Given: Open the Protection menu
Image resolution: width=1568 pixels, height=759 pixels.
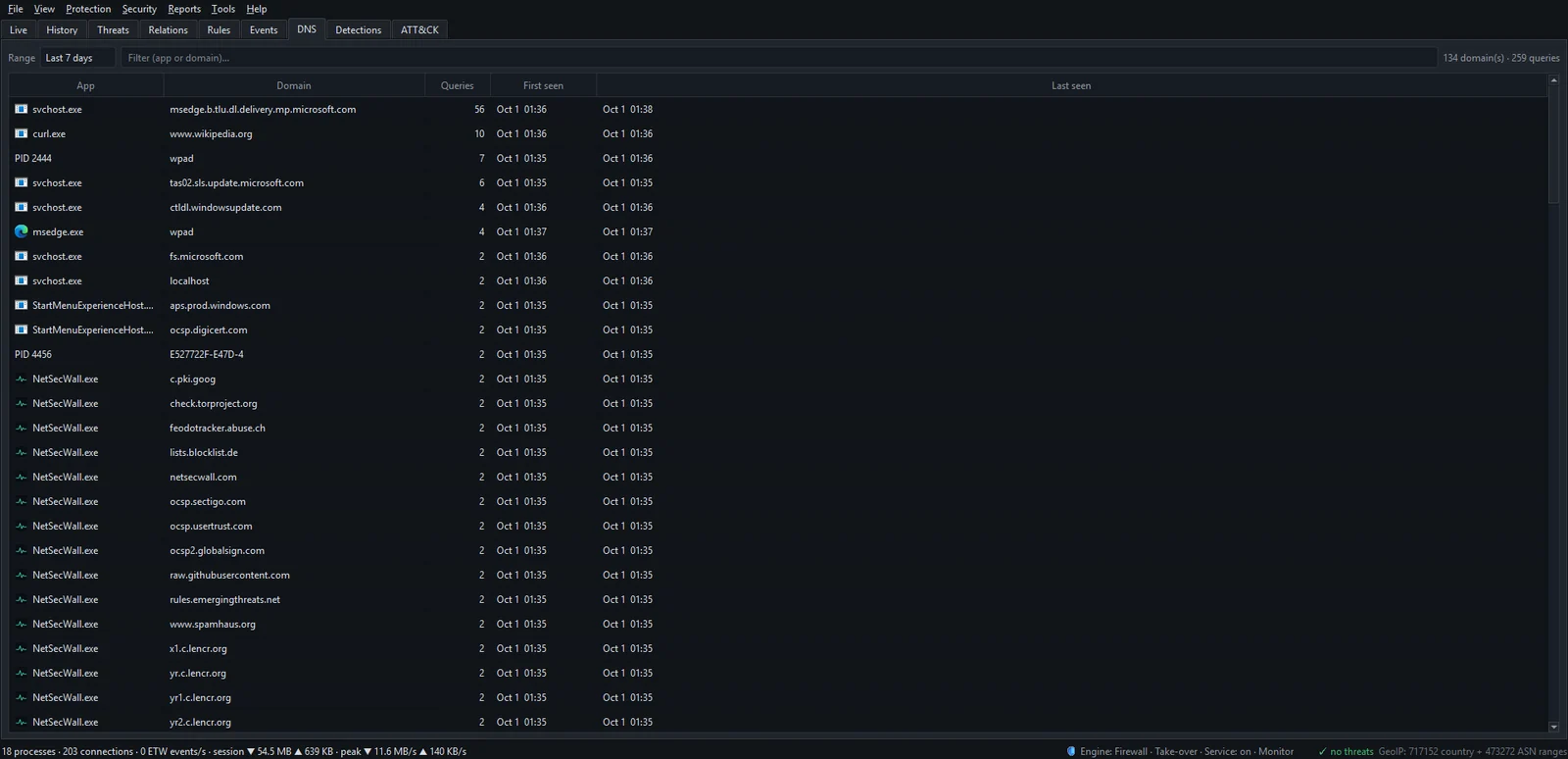Looking at the screenshot, I should 88,9.
